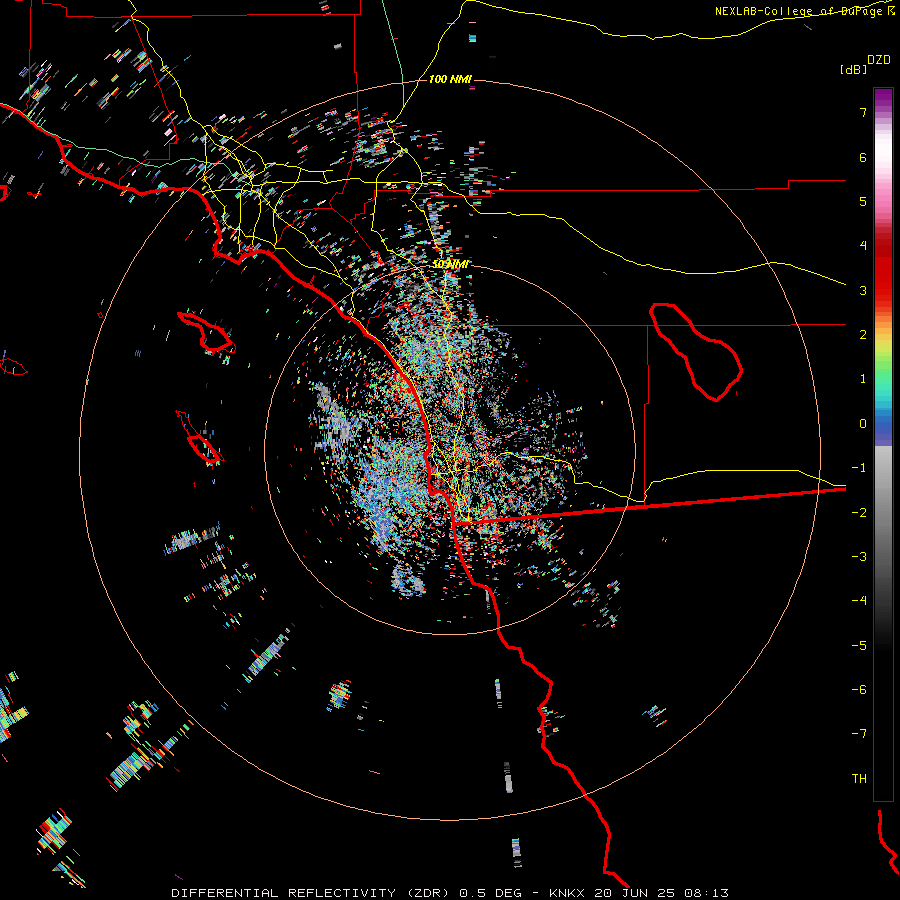Click the Salton Sea outline on map
This screenshot has width=900, height=900.
click(x=696, y=352)
